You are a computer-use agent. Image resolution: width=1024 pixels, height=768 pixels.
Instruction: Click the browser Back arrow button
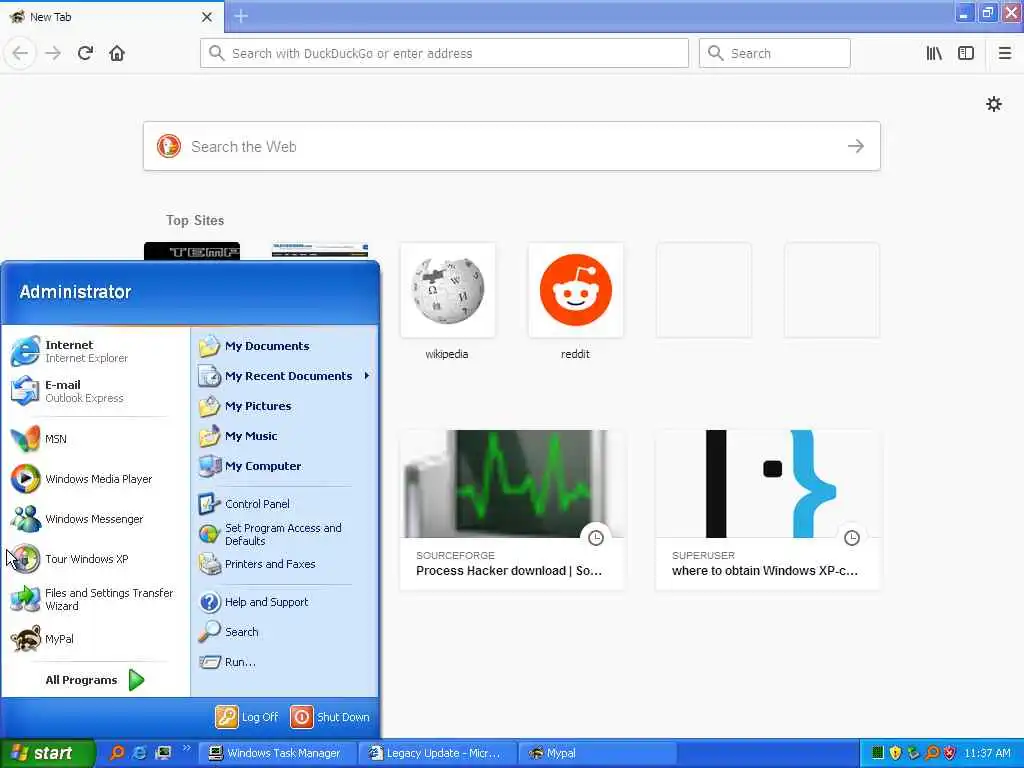tap(20, 53)
